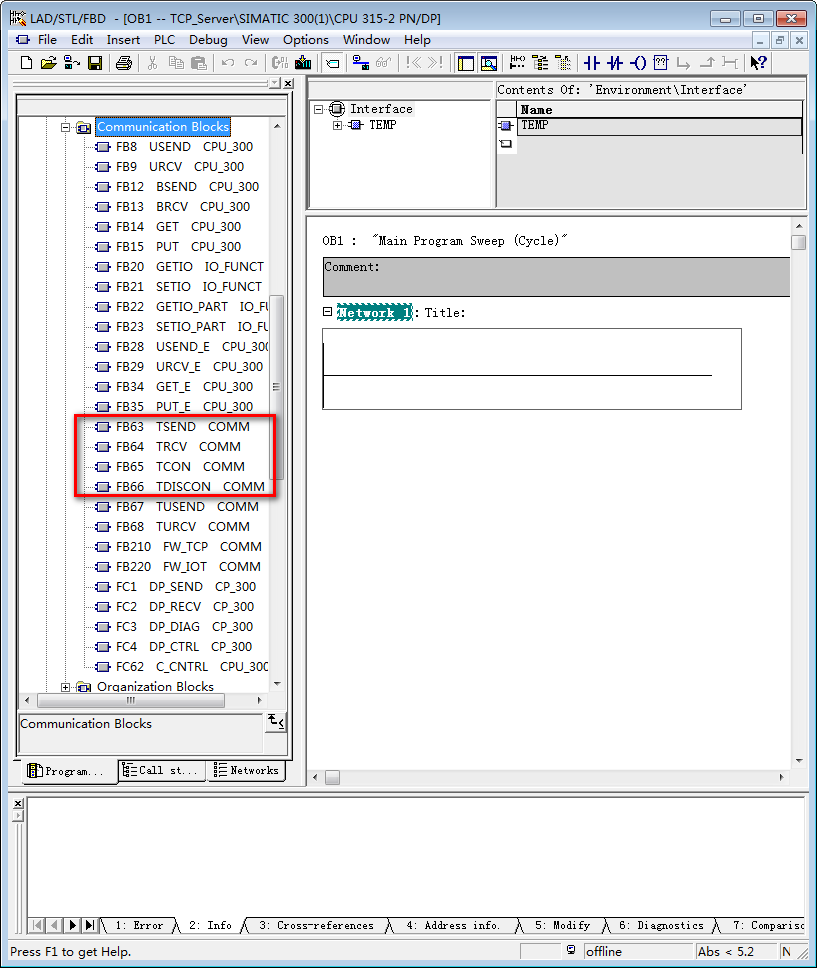Click the LAD/STL/FBD app icon in title bar
Screen dimensions: 817x968
18,19
